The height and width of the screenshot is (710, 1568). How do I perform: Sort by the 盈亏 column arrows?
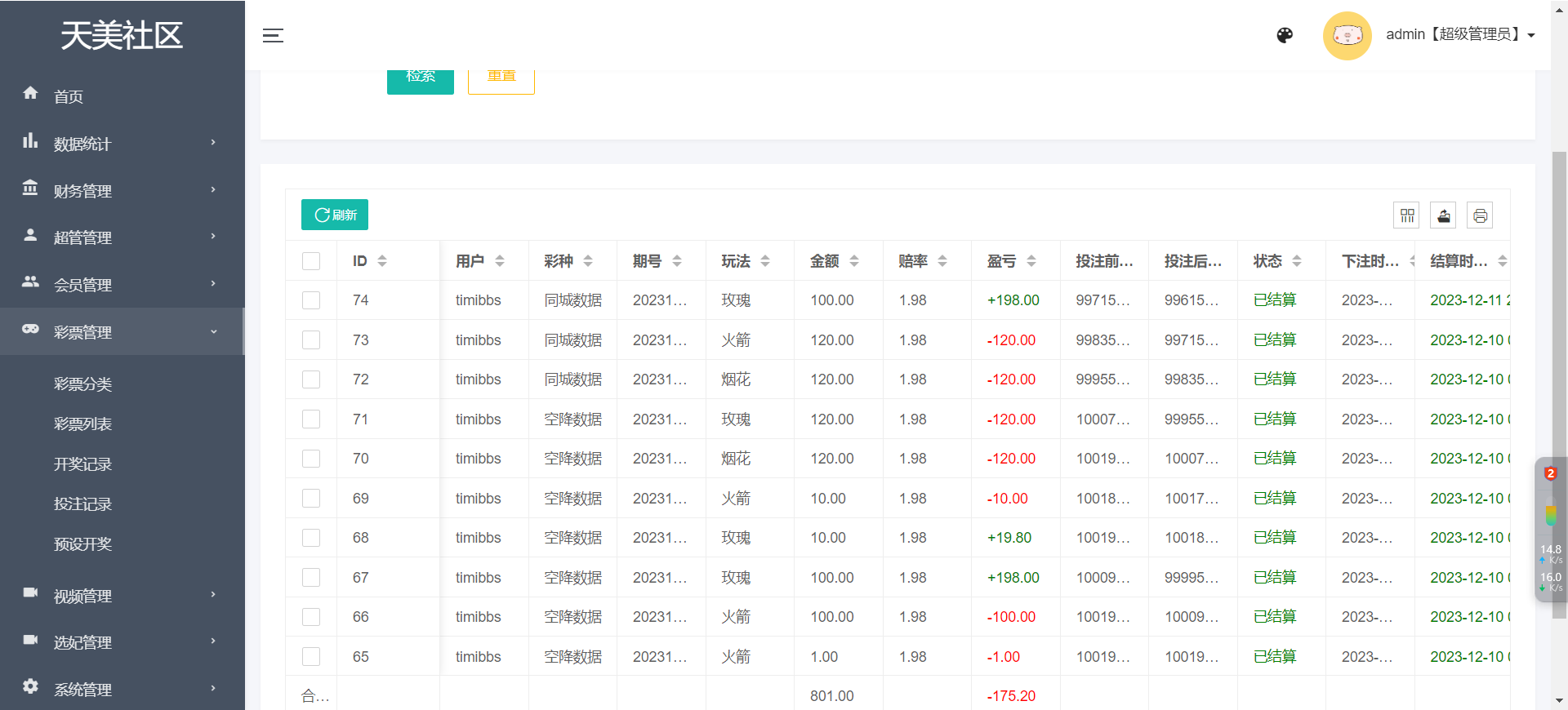(x=1031, y=261)
